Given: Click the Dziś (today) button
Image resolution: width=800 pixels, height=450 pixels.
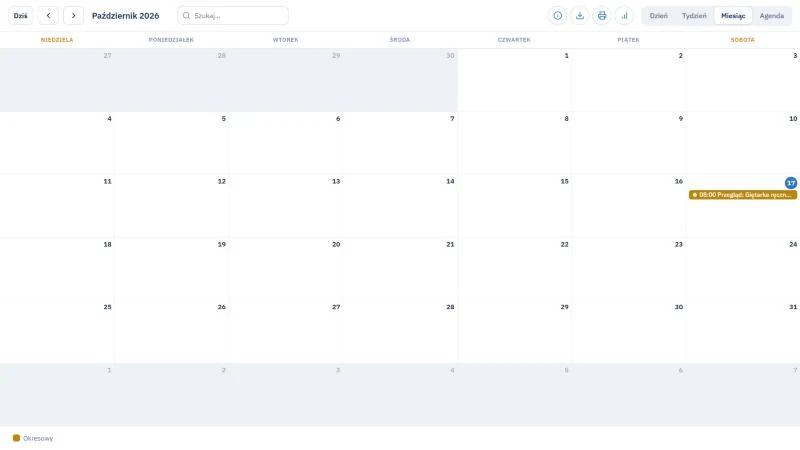Looking at the screenshot, I should [20, 16].
